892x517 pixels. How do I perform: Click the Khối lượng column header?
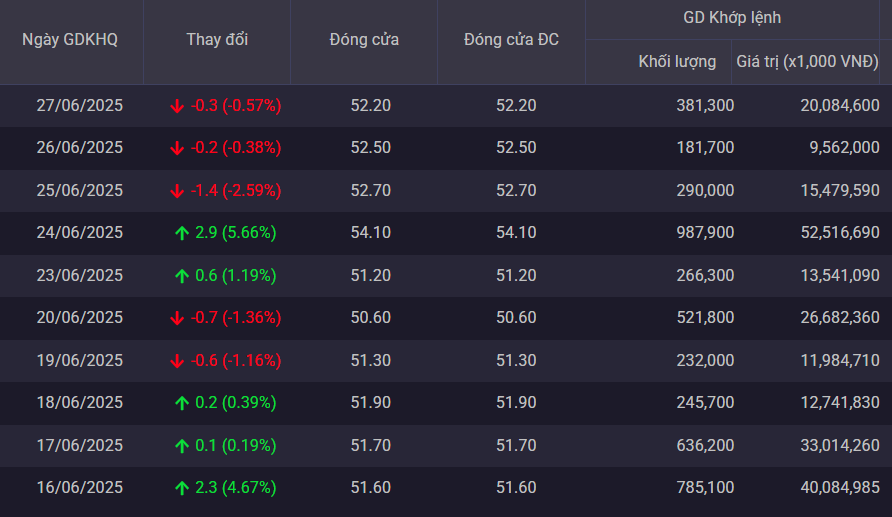[677, 62]
